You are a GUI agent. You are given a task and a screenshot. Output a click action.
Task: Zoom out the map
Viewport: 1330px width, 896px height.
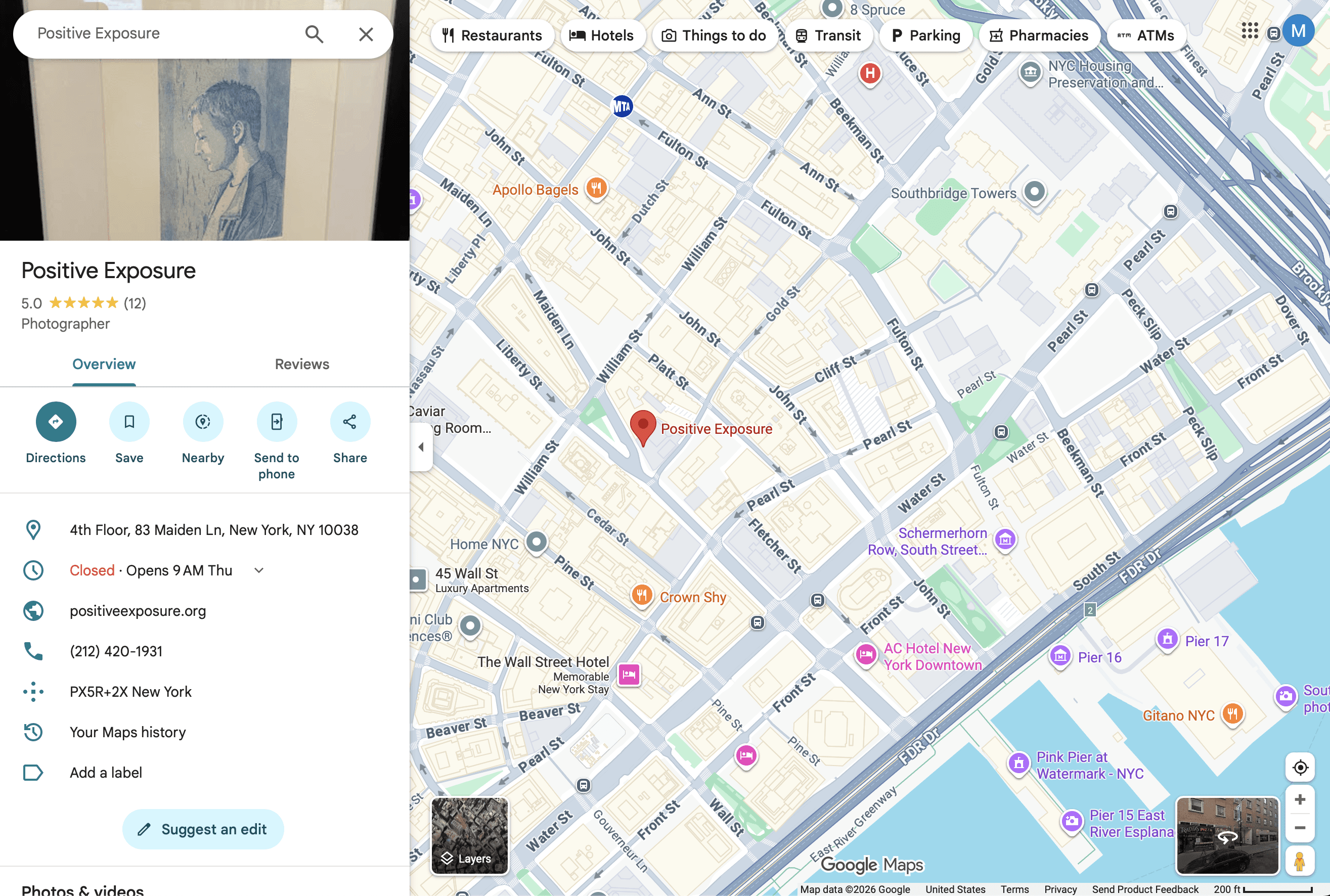tap(1300, 828)
